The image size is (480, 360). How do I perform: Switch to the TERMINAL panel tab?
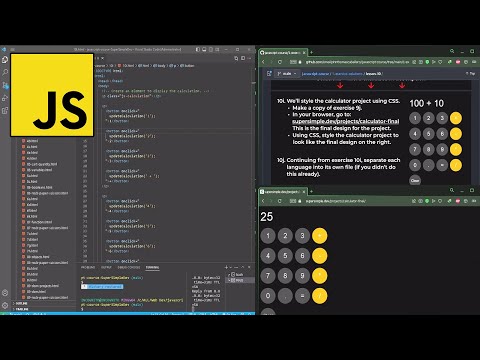152,267
